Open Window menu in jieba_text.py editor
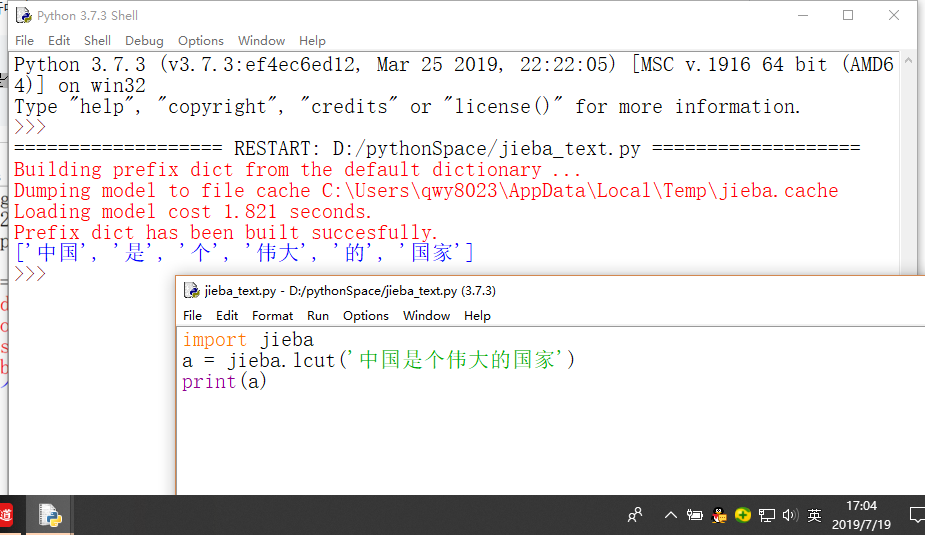This screenshot has width=925, height=535. (427, 316)
